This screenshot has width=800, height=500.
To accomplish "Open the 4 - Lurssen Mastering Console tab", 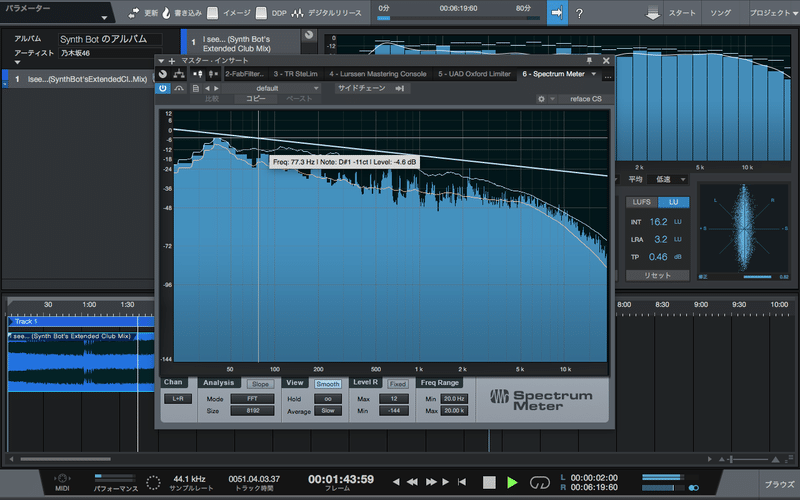I will (378, 74).
